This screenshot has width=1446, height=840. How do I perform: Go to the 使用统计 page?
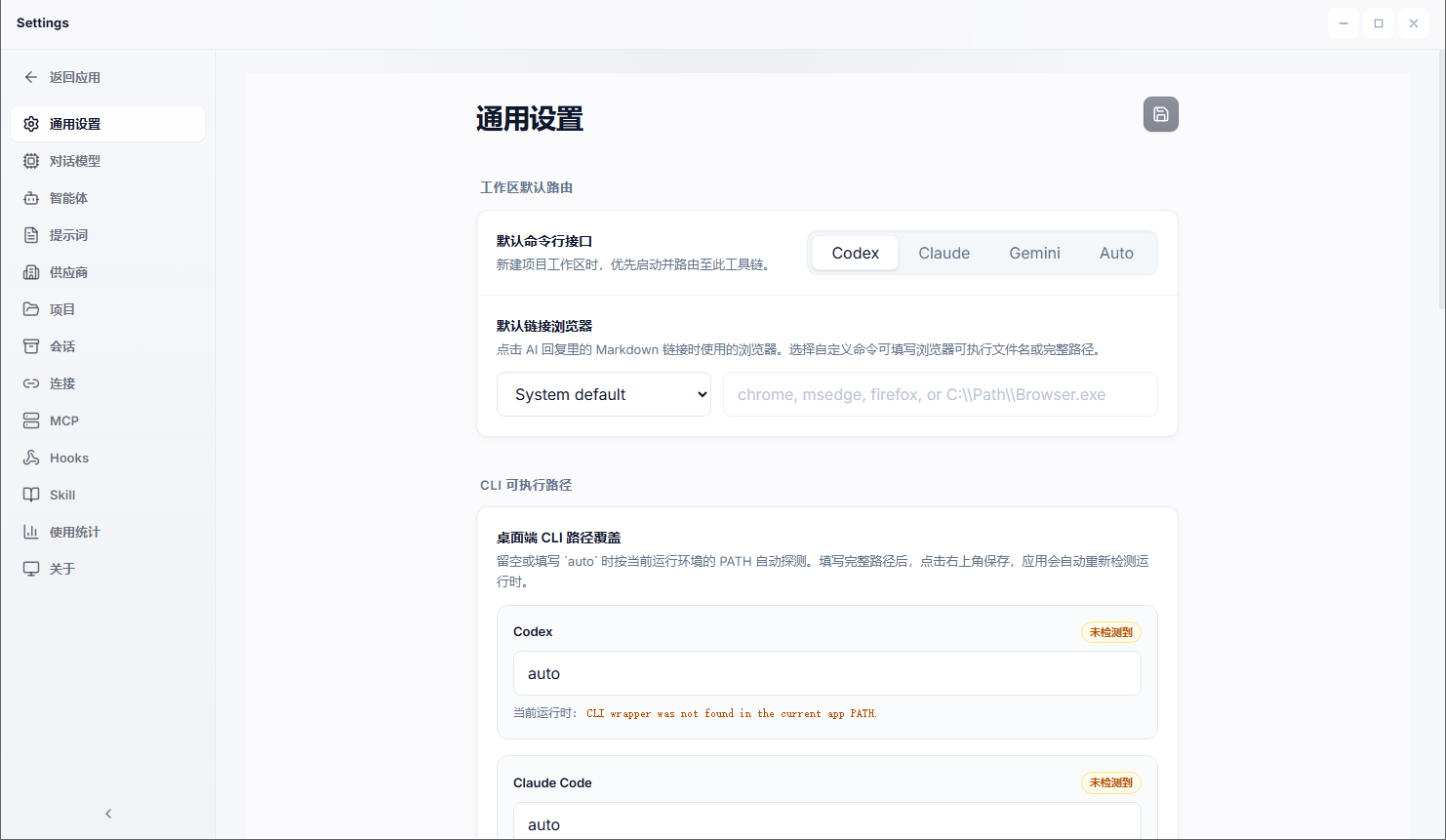(x=107, y=532)
